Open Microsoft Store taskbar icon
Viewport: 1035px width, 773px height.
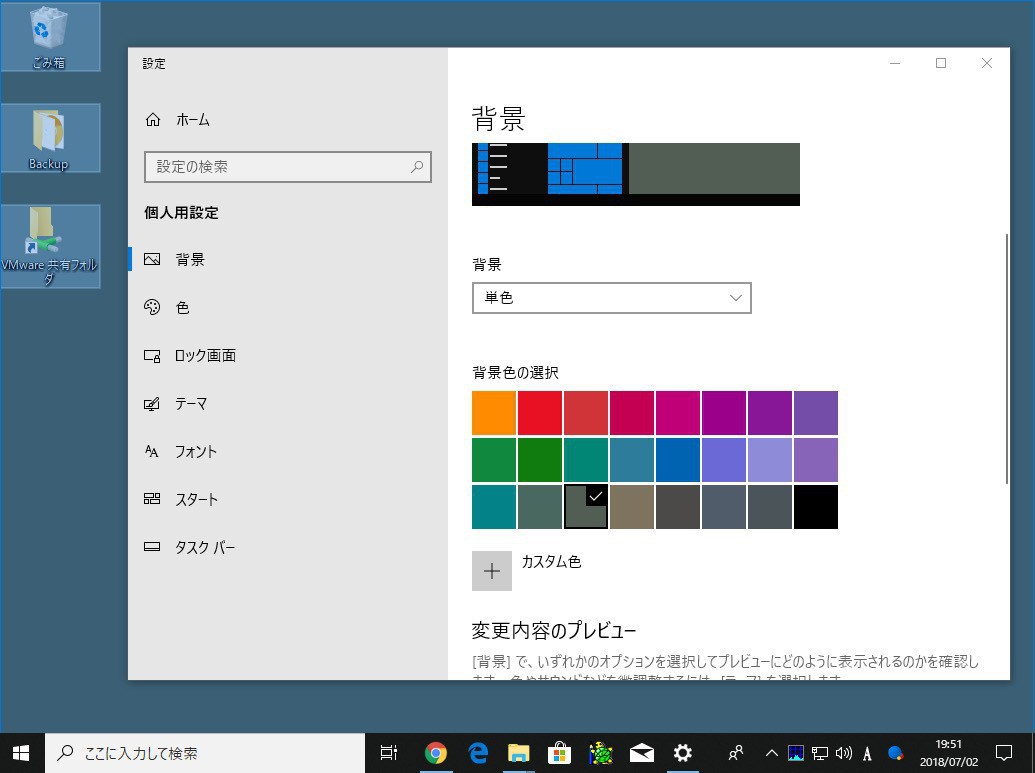point(559,753)
